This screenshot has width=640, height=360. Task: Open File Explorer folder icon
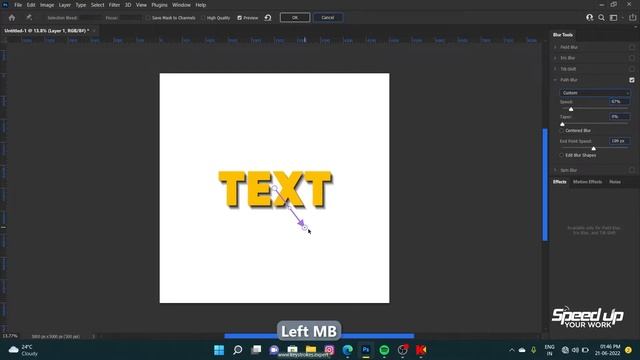pyautogui.click(x=311, y=350)
